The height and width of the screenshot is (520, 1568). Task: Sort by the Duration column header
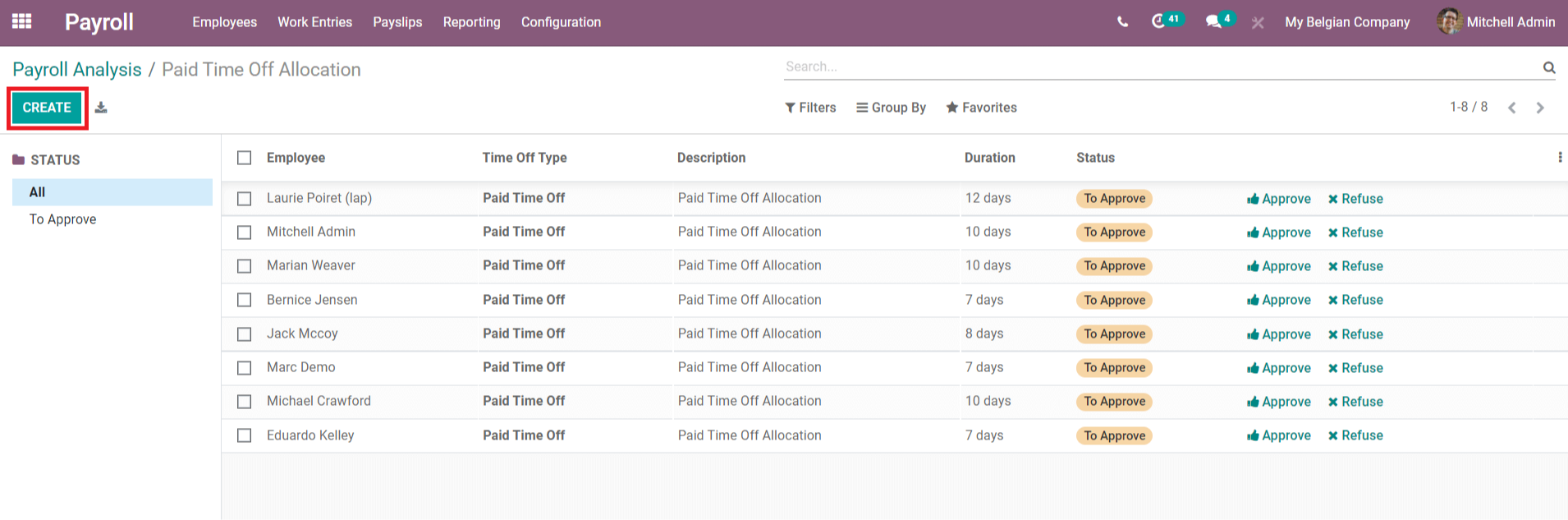tap(989, 158)
